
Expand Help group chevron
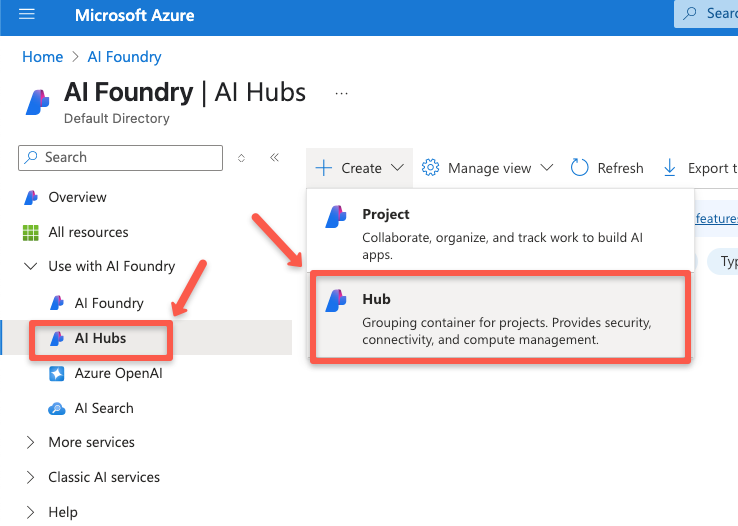point(31,512)
